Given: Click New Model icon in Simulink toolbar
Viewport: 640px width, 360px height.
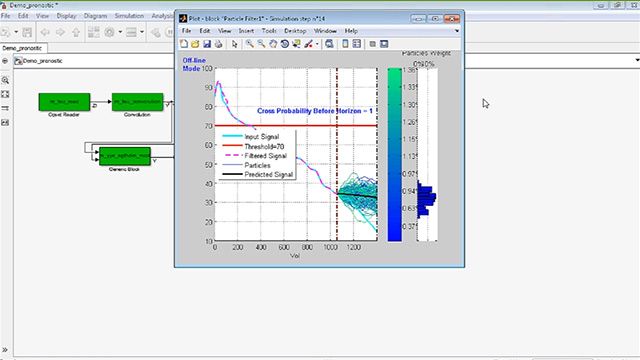Looking at the screenshot, I should point(6,32).
